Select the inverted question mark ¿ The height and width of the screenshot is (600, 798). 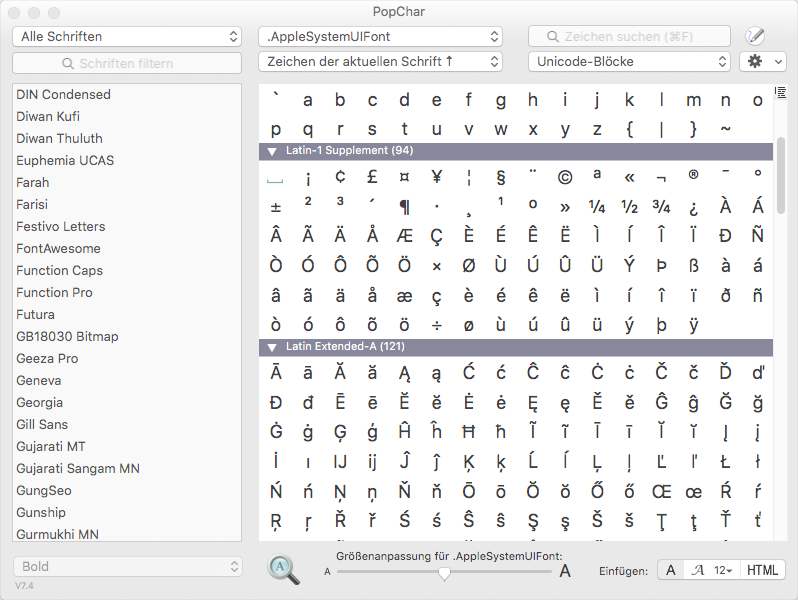(x=693, y=208)
